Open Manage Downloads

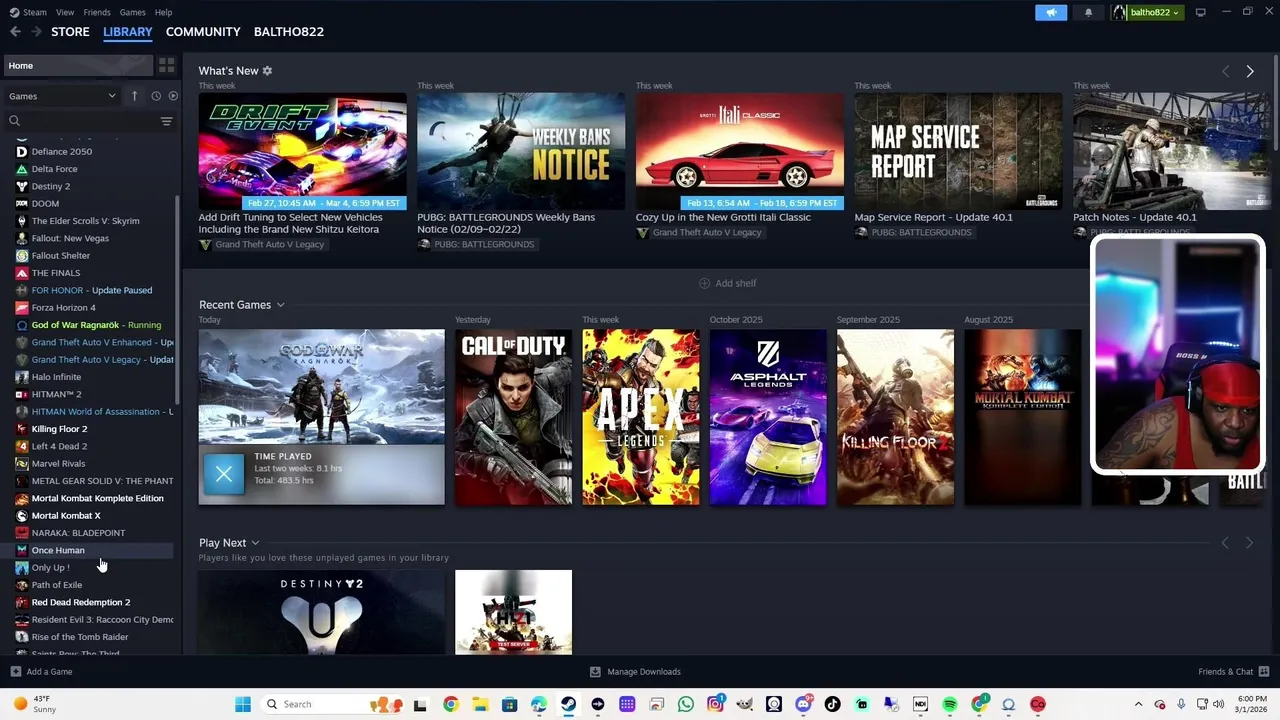coord(635,672)
